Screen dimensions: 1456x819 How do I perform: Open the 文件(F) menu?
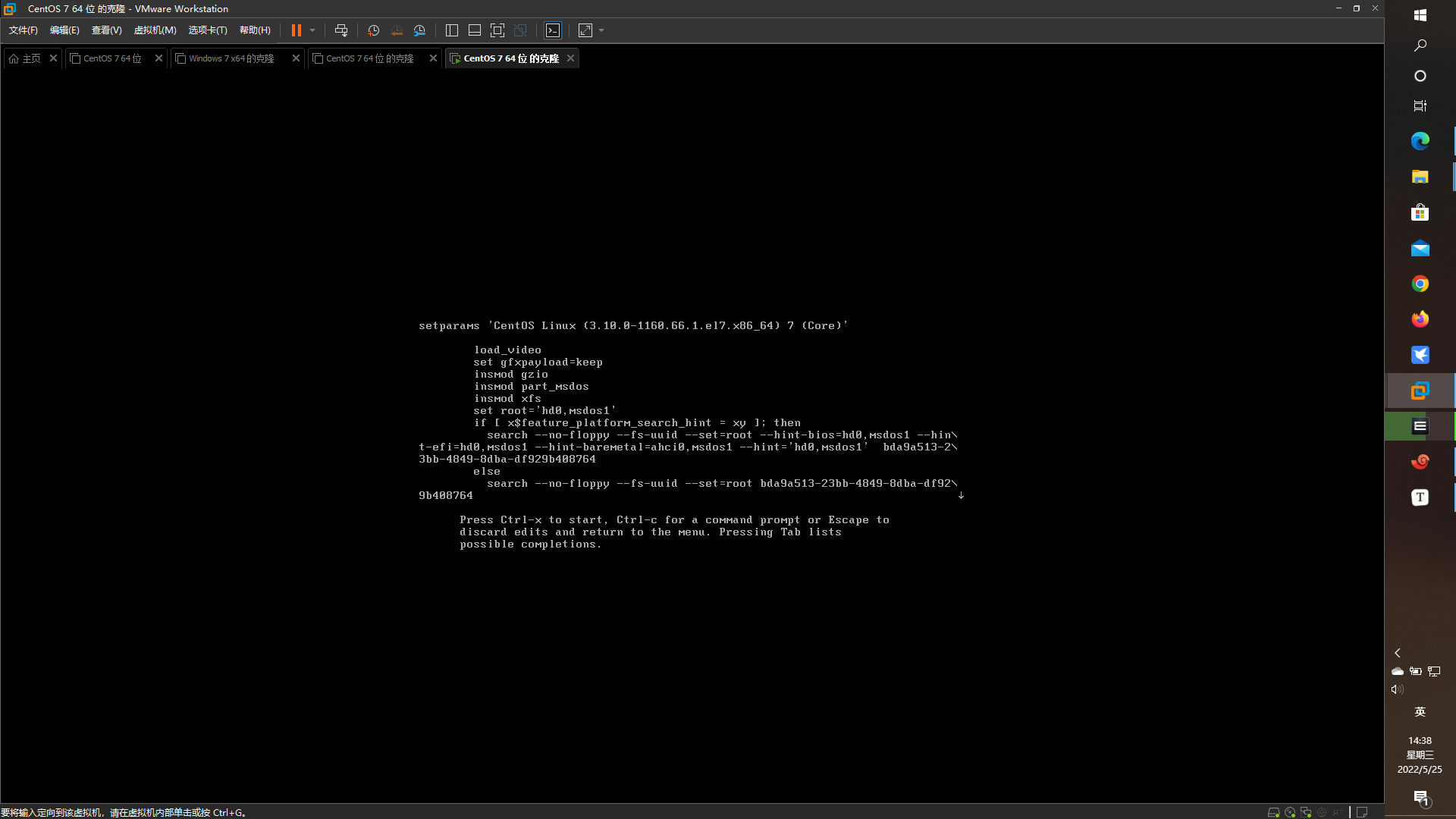click(23, 30)
